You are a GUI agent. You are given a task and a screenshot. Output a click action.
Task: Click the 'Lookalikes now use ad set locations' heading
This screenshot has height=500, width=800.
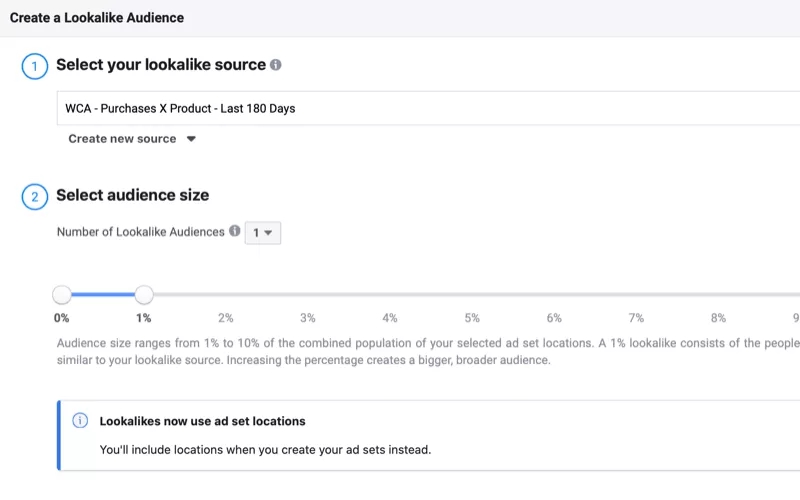(203, 421)
